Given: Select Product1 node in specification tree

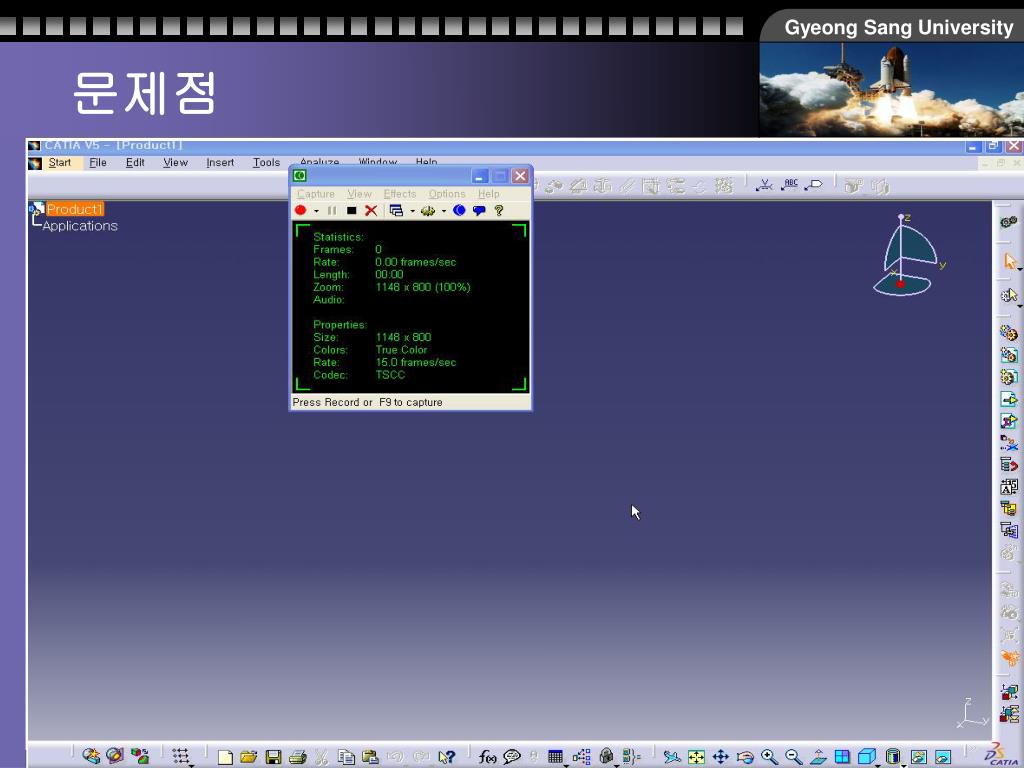Looking at the screenshot, I should point(74,209).
